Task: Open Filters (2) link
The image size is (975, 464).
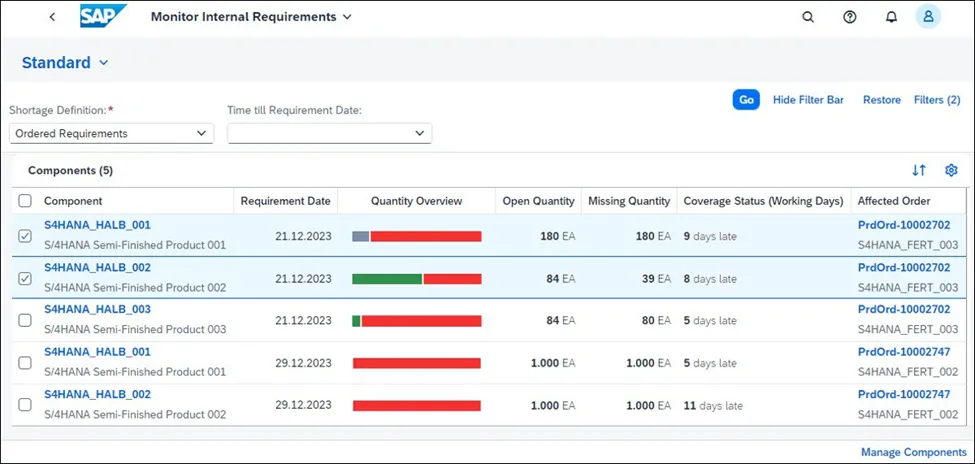Action: click(937, 100)
